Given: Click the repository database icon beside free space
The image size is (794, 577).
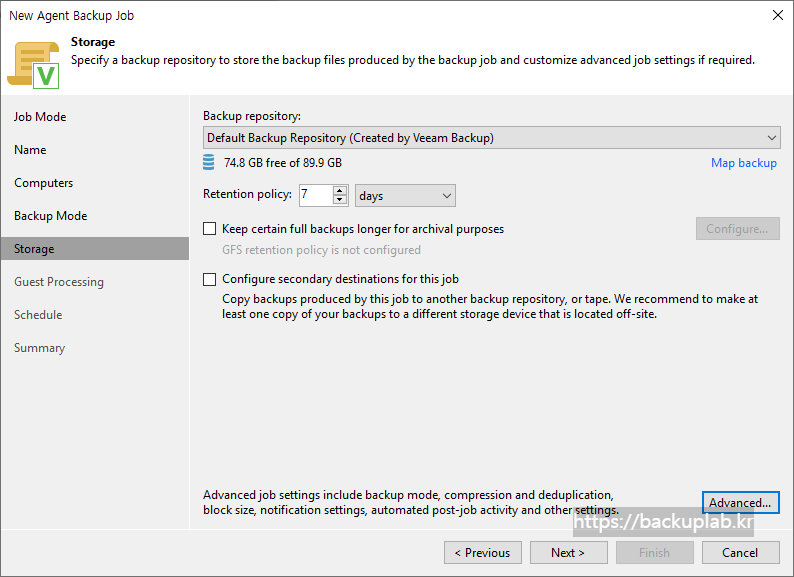Looking at the screenshot, I should (208, 163).
